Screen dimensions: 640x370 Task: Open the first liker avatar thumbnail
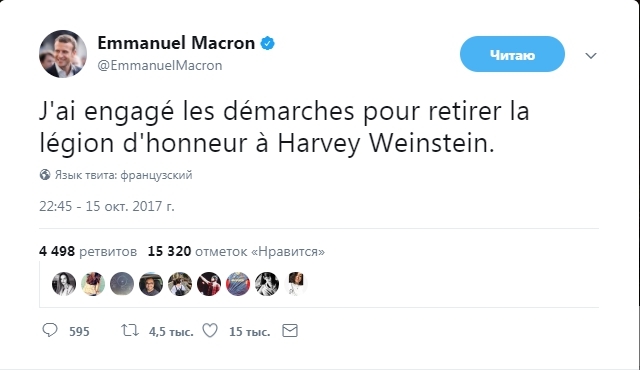pos(64,284)
